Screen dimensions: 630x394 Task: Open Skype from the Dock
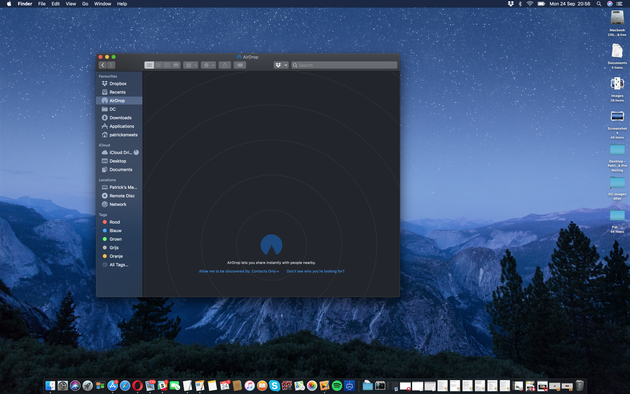click(274, 386)
